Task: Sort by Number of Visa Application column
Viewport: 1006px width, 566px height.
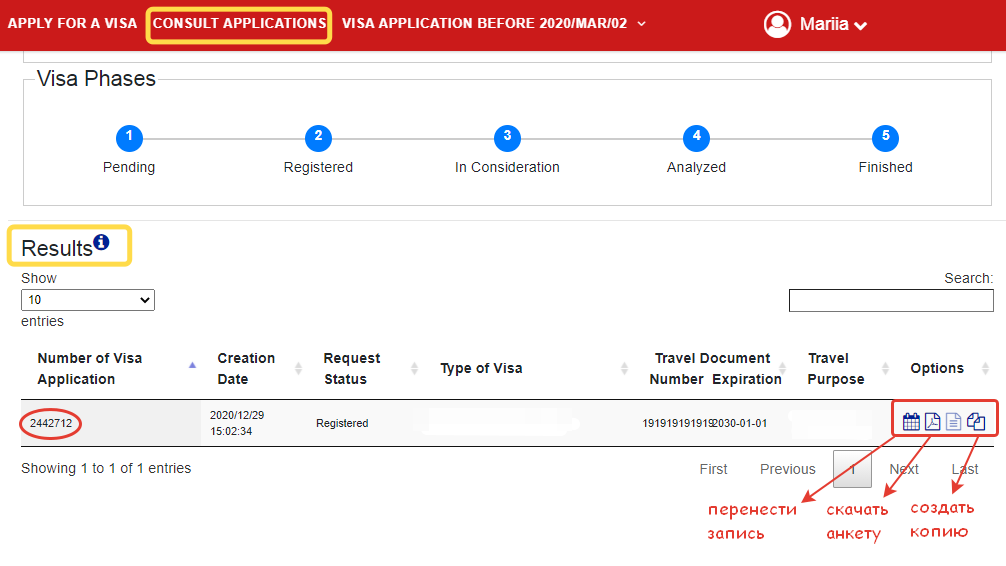Action: coord(90,368)
